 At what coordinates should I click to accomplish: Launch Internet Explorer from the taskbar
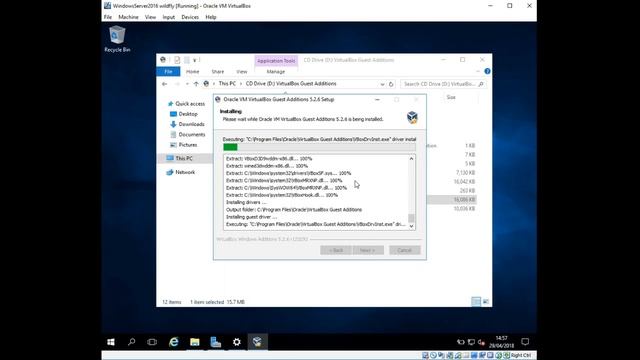(173, 342)
